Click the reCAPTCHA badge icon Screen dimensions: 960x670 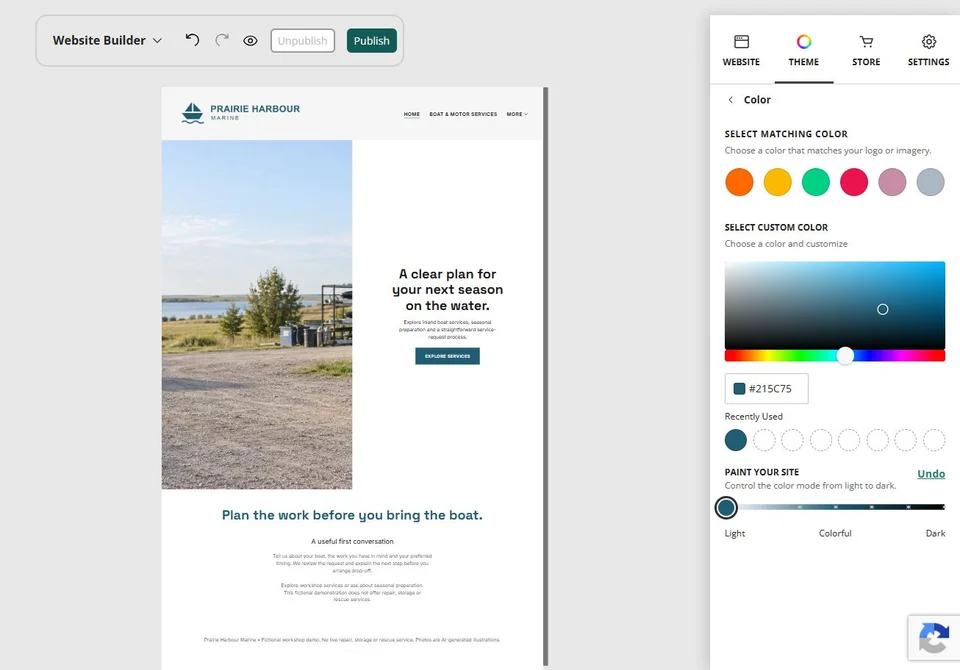(x=934, y=638)
